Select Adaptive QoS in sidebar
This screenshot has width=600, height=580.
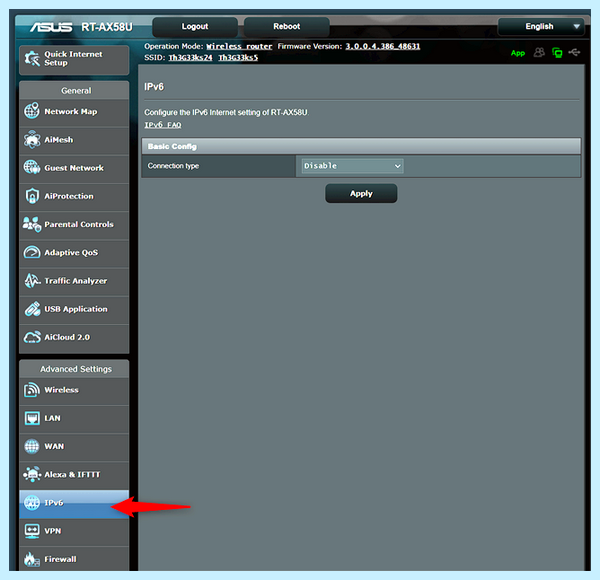74,253
